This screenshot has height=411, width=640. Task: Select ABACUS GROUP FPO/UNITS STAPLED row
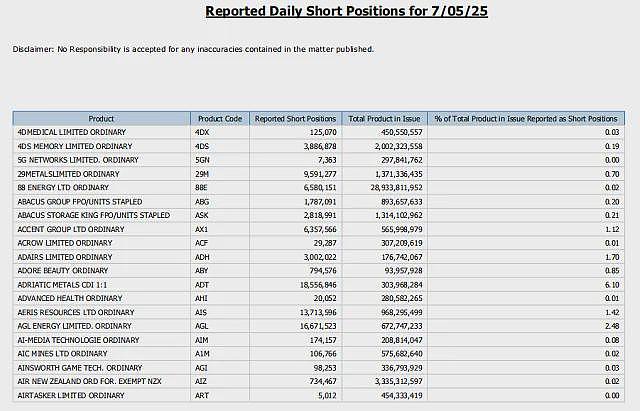pos(318,202)
